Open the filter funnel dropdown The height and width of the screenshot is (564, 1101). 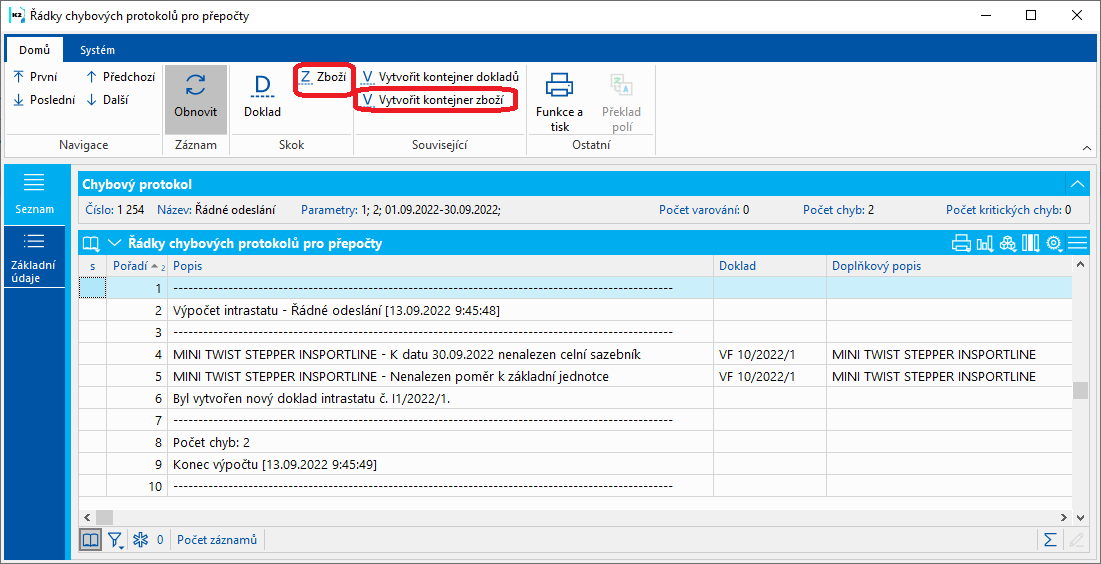click(x=116, y=539)
